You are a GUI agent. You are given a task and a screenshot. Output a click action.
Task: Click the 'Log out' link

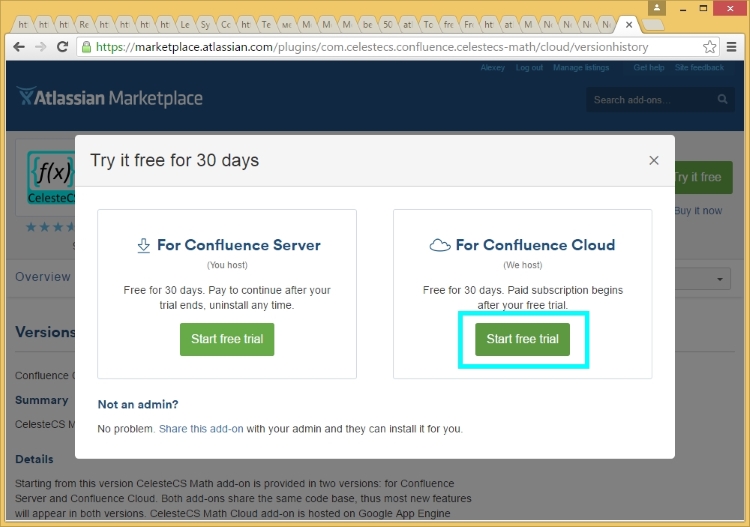click(529, 67)
